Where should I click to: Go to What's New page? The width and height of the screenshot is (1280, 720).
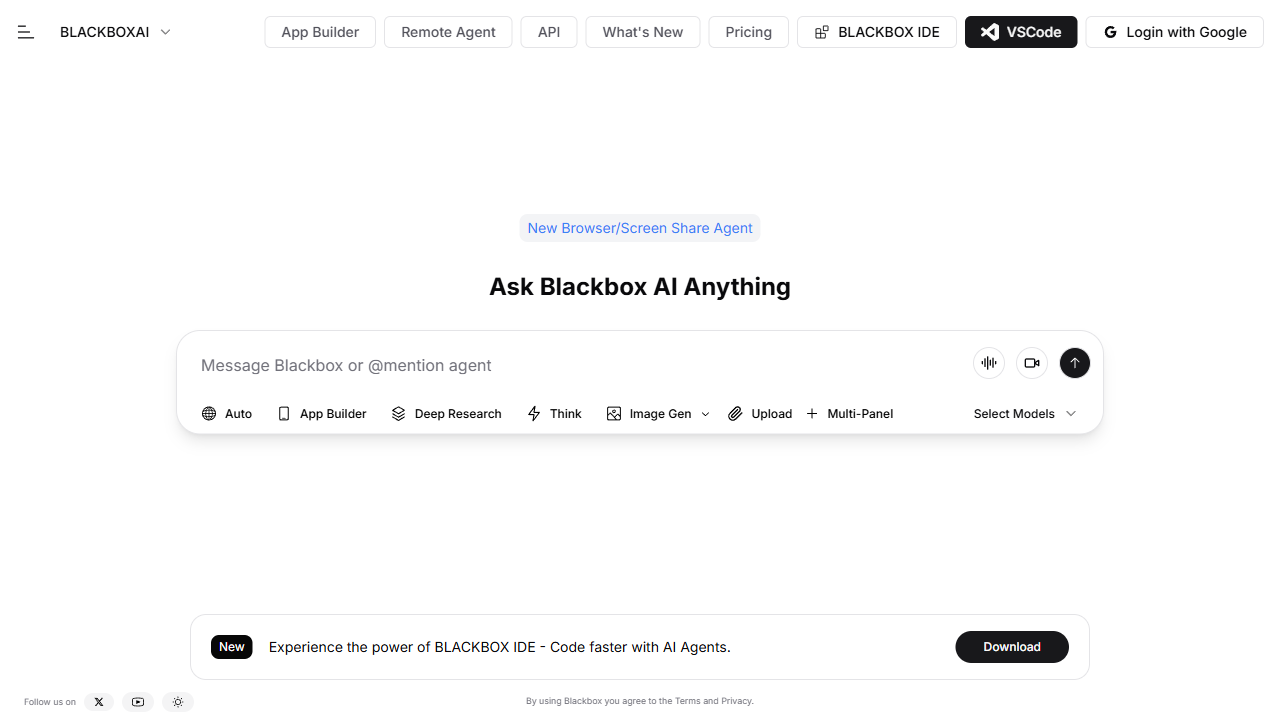pyautogui.click(x=643, y=32)
